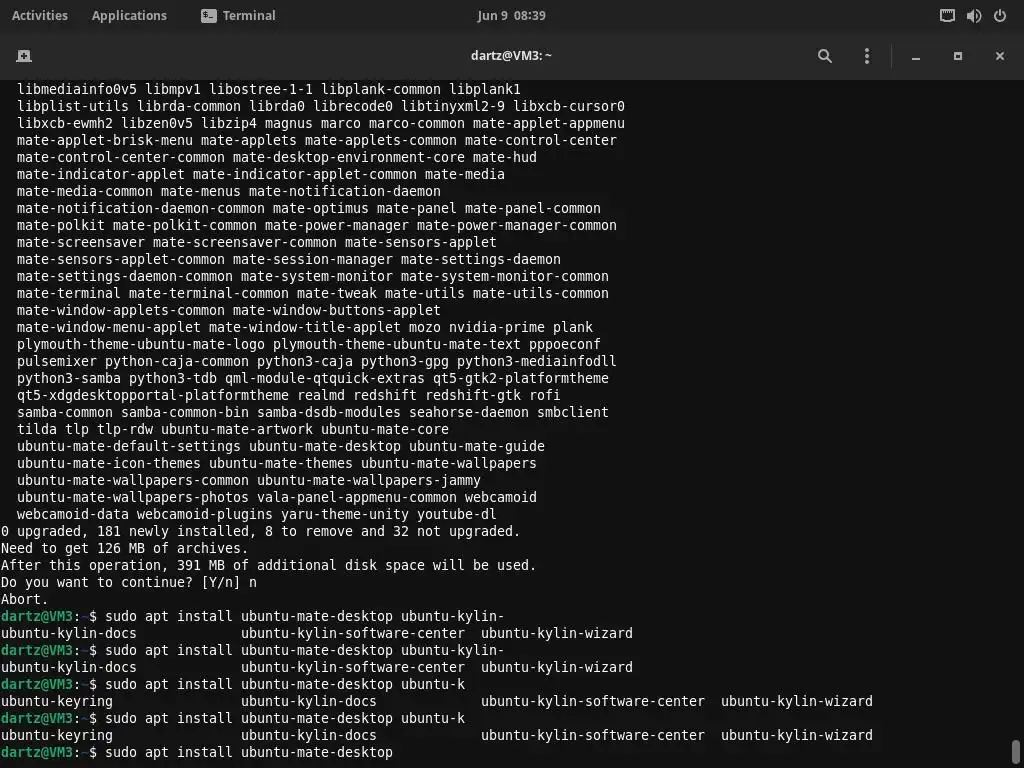Click the package name 'webcamoid-plugins'
Screen dimensions: 1024x768
204,515
